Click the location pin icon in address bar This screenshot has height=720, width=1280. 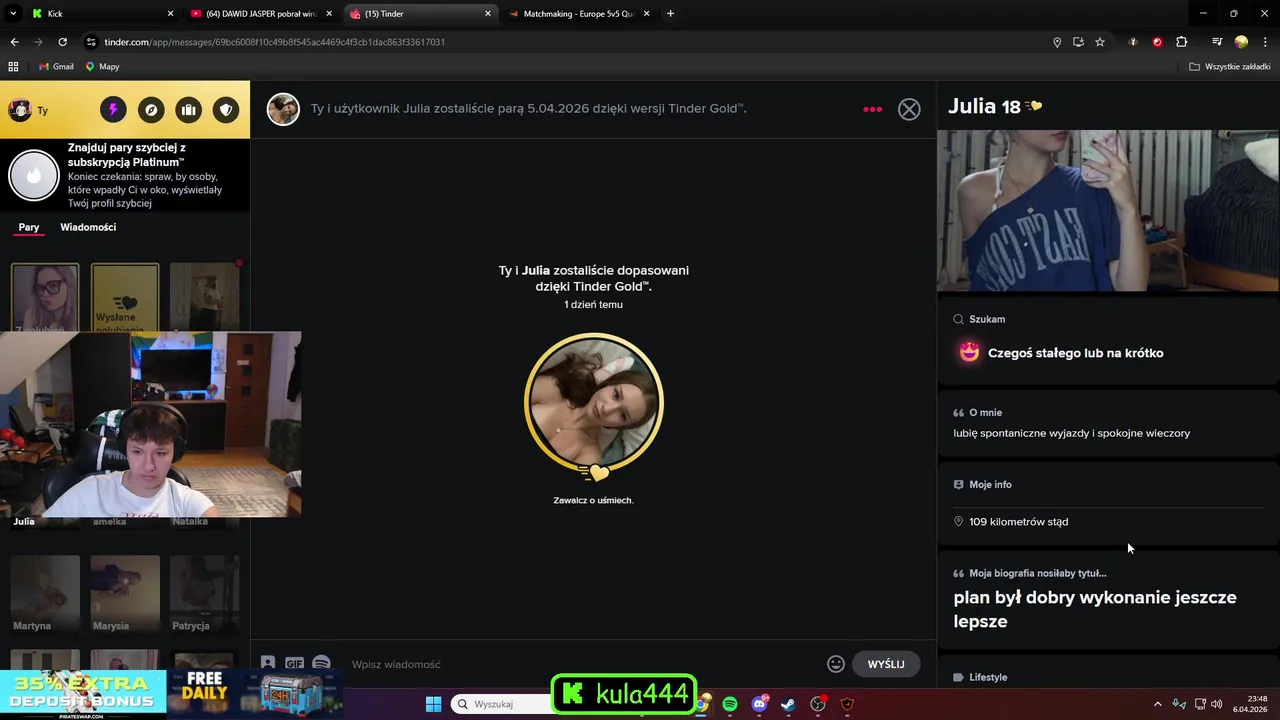coord(1057,42)
